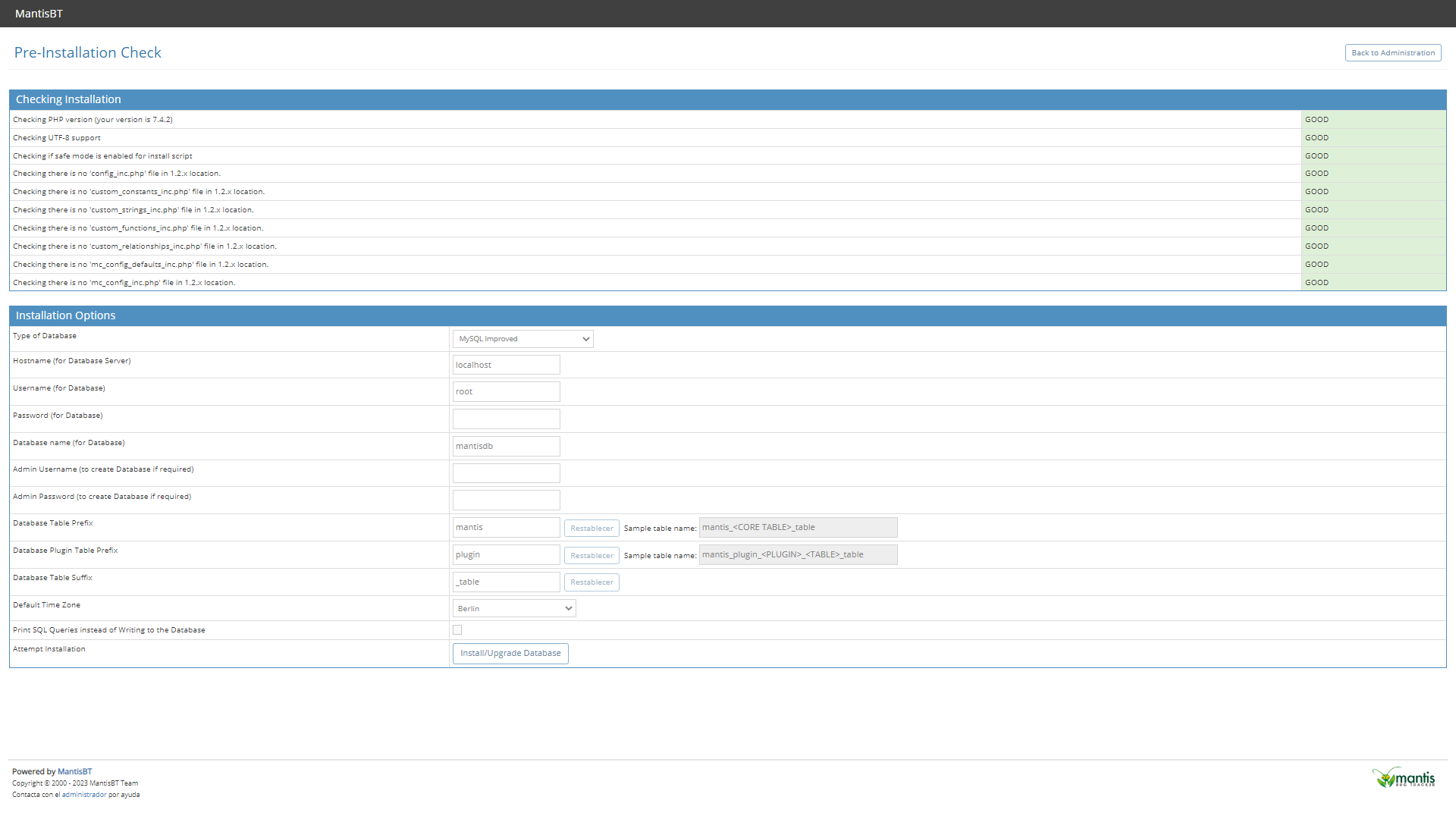Open the MantisBT footer link

click(74, 772)
